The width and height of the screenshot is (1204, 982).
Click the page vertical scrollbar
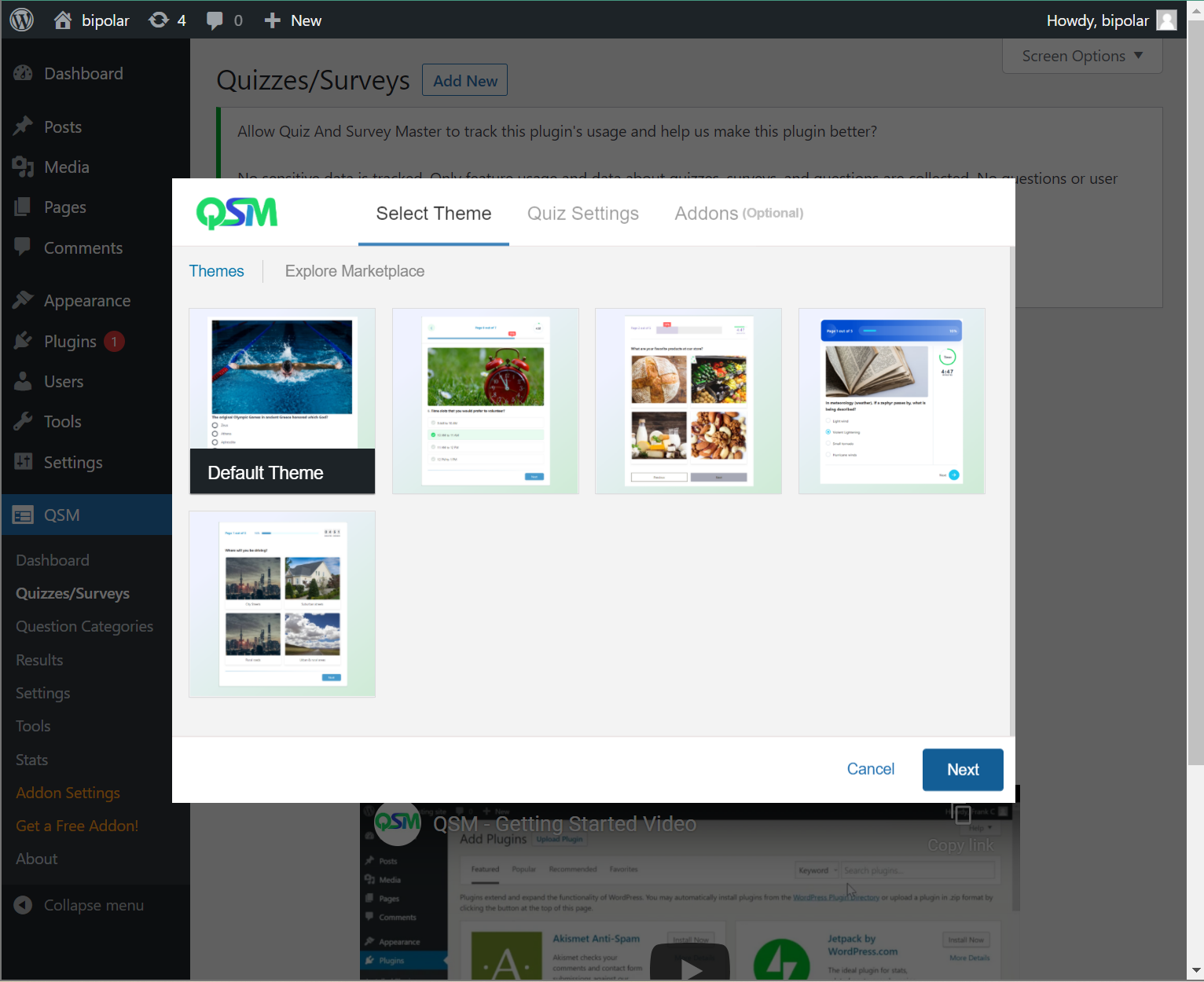coord(1195,393)
